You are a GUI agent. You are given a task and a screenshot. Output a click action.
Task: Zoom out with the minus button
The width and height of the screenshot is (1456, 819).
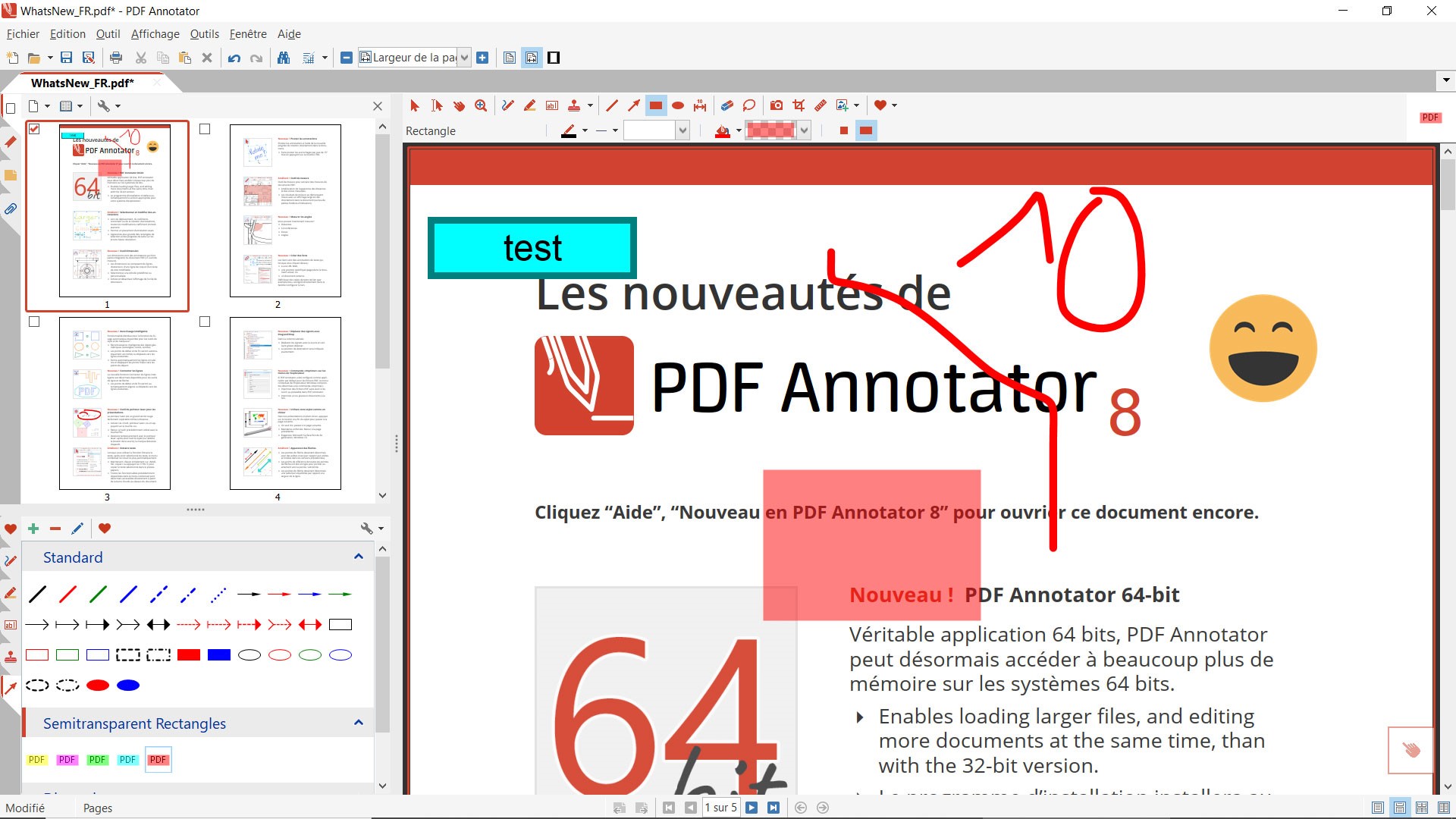(347, 58)
